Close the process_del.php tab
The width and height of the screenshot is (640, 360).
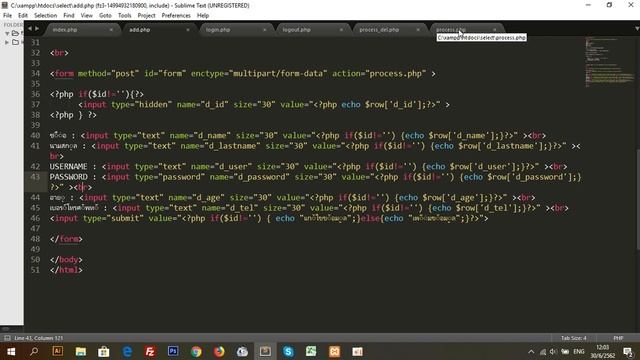click(418, 30)
